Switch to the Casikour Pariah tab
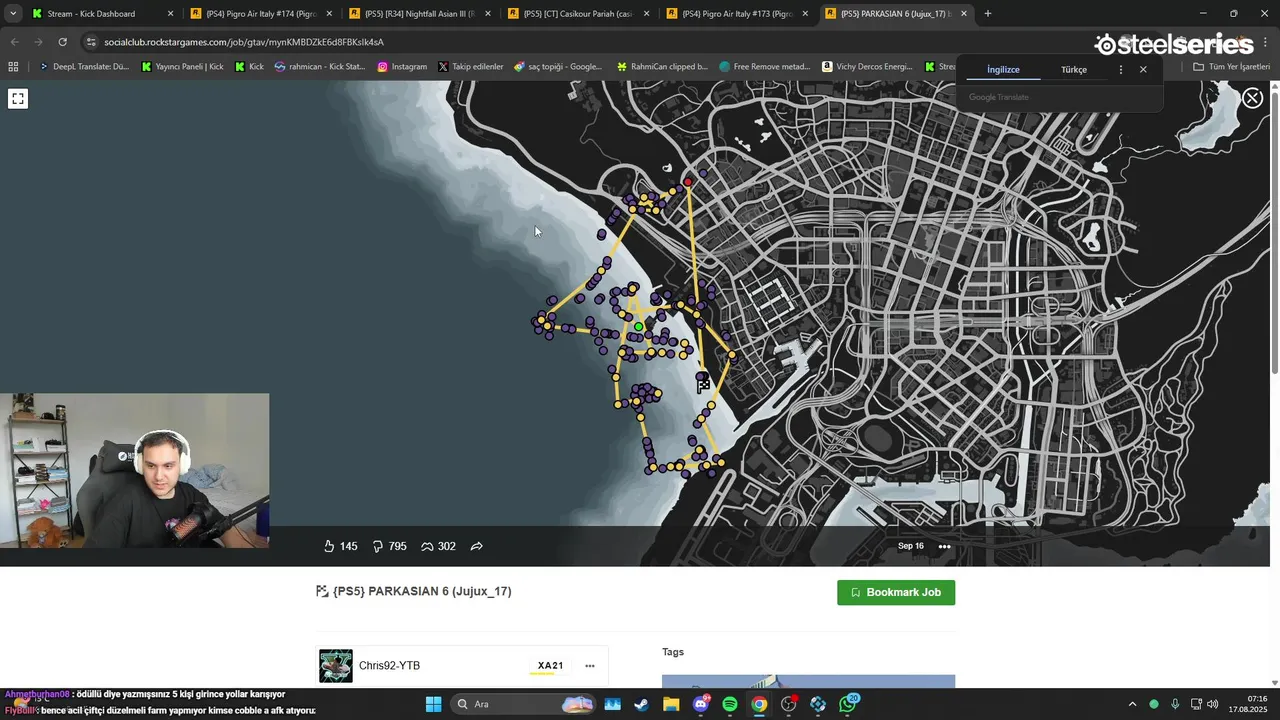The image size is (1280, 720). [x=578, y=14]
